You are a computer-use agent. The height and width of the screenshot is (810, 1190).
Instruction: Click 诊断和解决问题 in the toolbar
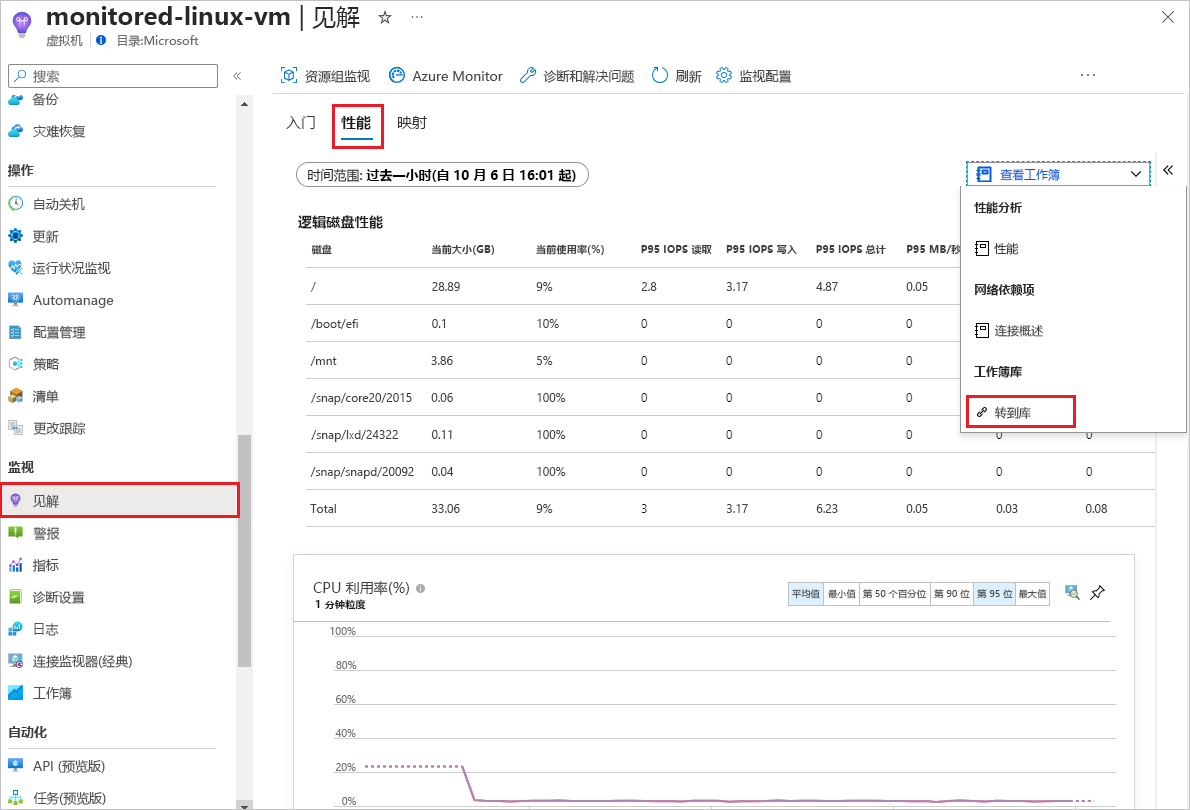coord(577,76)
